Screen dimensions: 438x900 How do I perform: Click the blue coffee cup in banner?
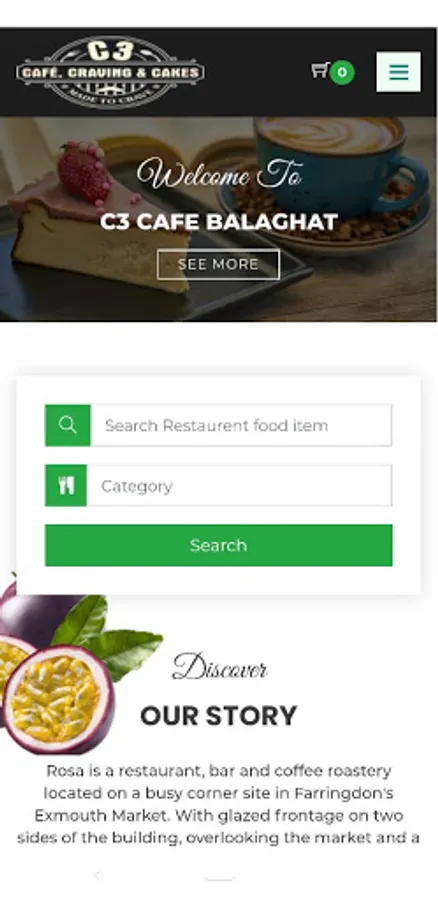click(339, 166)
